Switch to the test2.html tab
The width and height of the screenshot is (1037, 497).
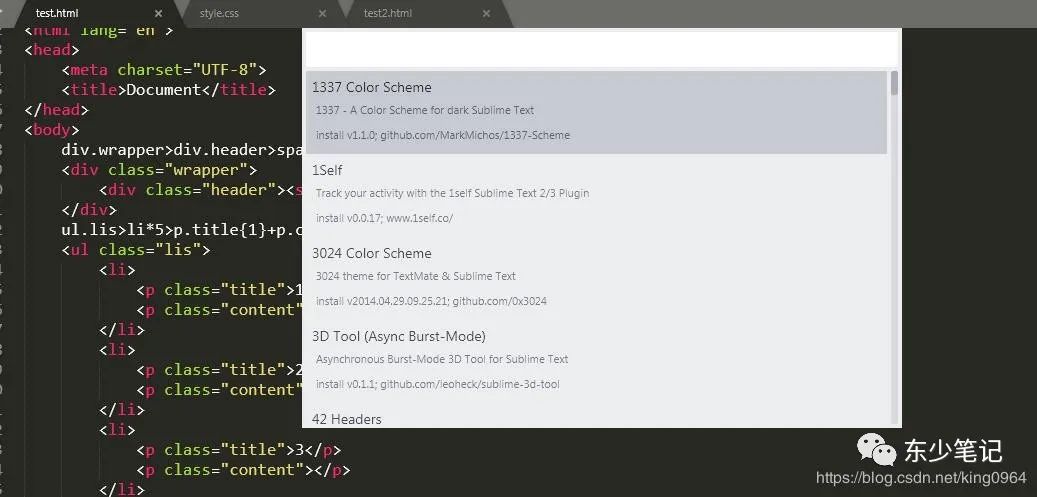click(388, 14)
